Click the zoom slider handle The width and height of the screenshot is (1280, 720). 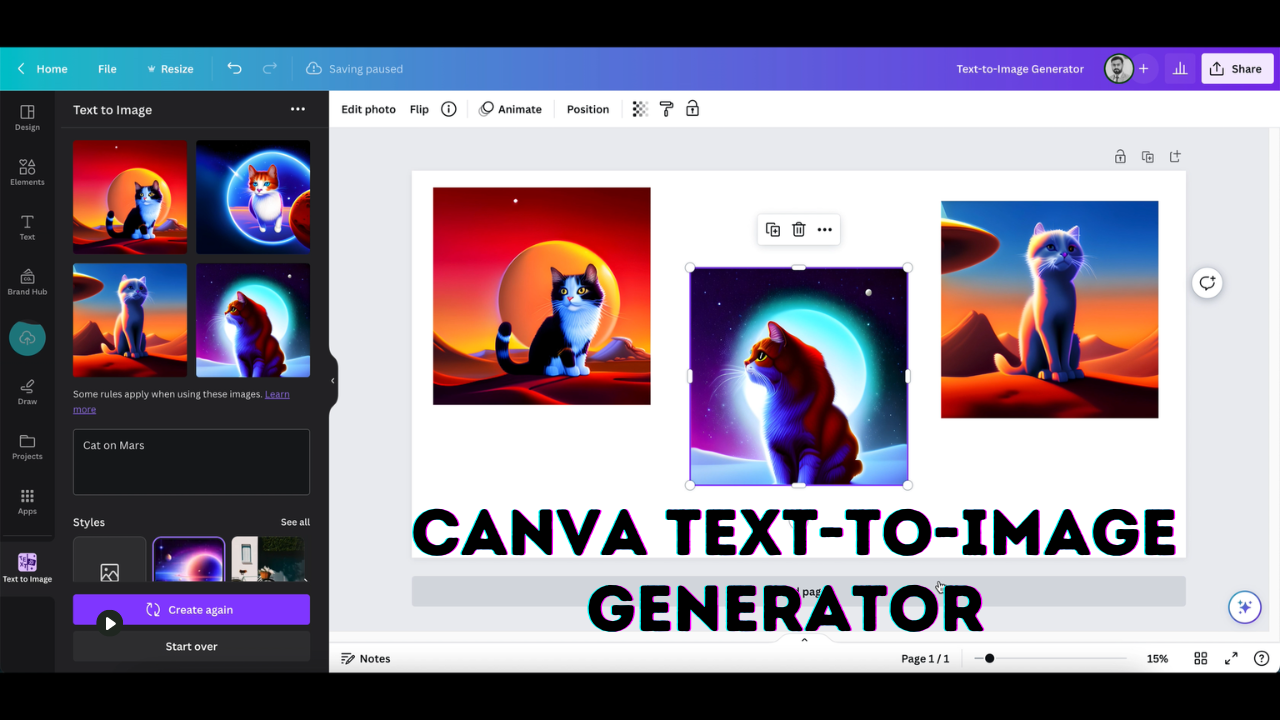(x=989, y=658)
